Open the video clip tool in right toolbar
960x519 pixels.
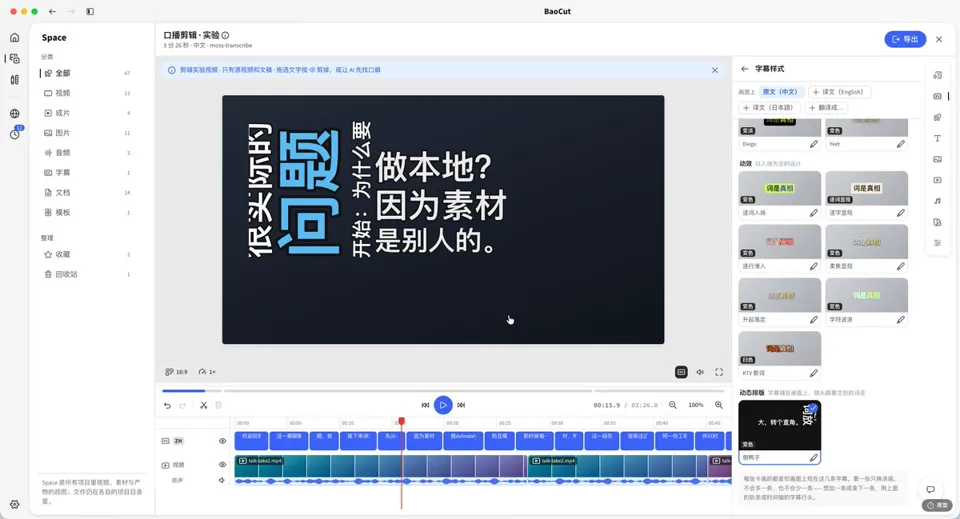[937, 180]
